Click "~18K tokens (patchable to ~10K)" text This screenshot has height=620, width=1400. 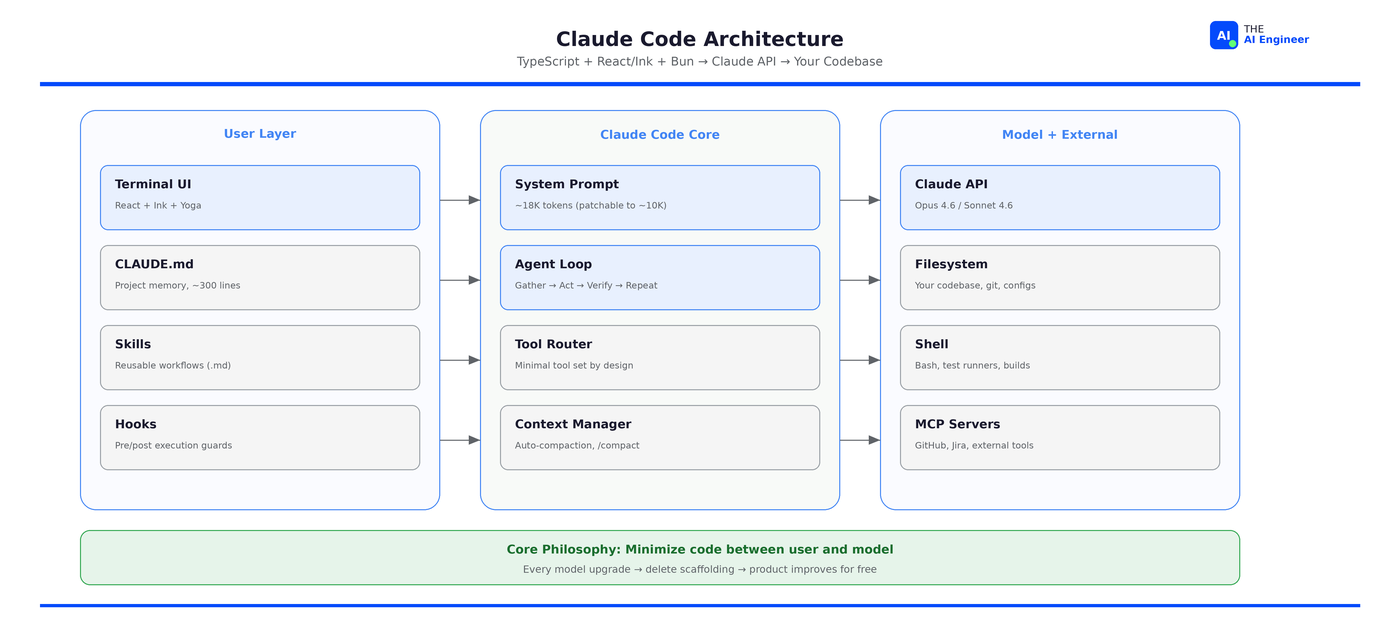[x=591, y=206]
